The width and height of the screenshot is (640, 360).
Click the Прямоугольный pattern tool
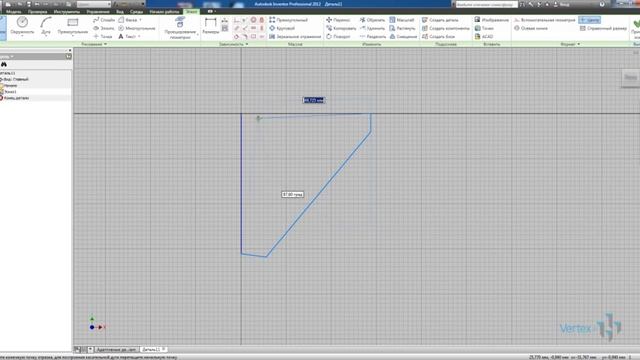click(x=288, y=20)
